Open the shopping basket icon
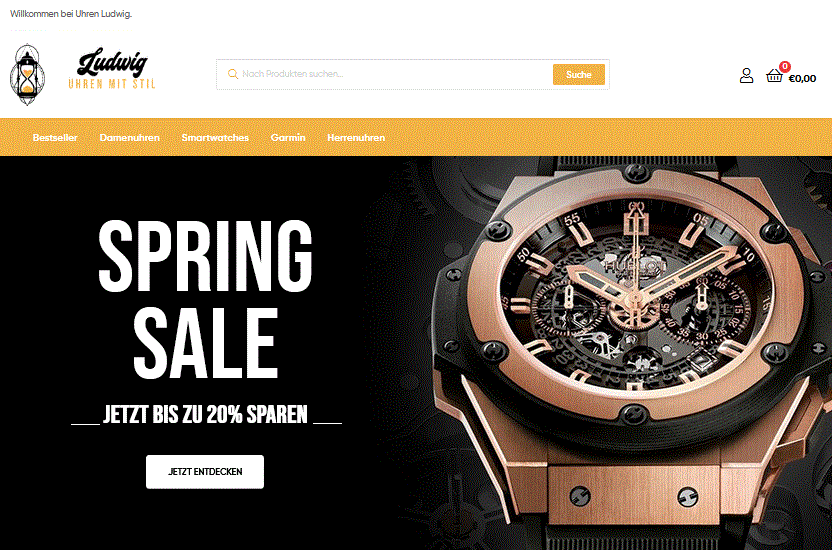The image size is (832, 551). click(774, 76)
